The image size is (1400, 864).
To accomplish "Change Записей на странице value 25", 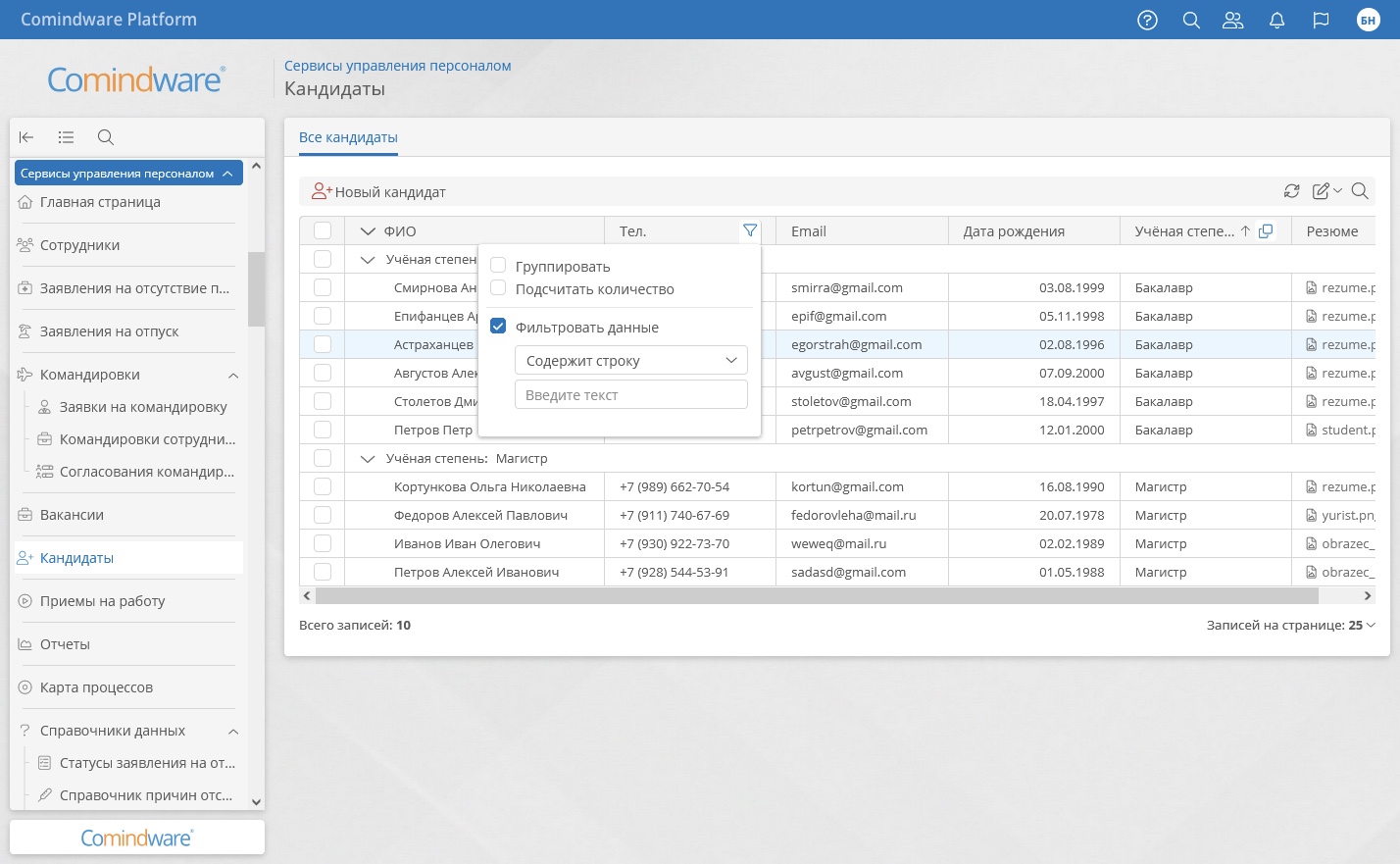I will [x=1362, y=625].
